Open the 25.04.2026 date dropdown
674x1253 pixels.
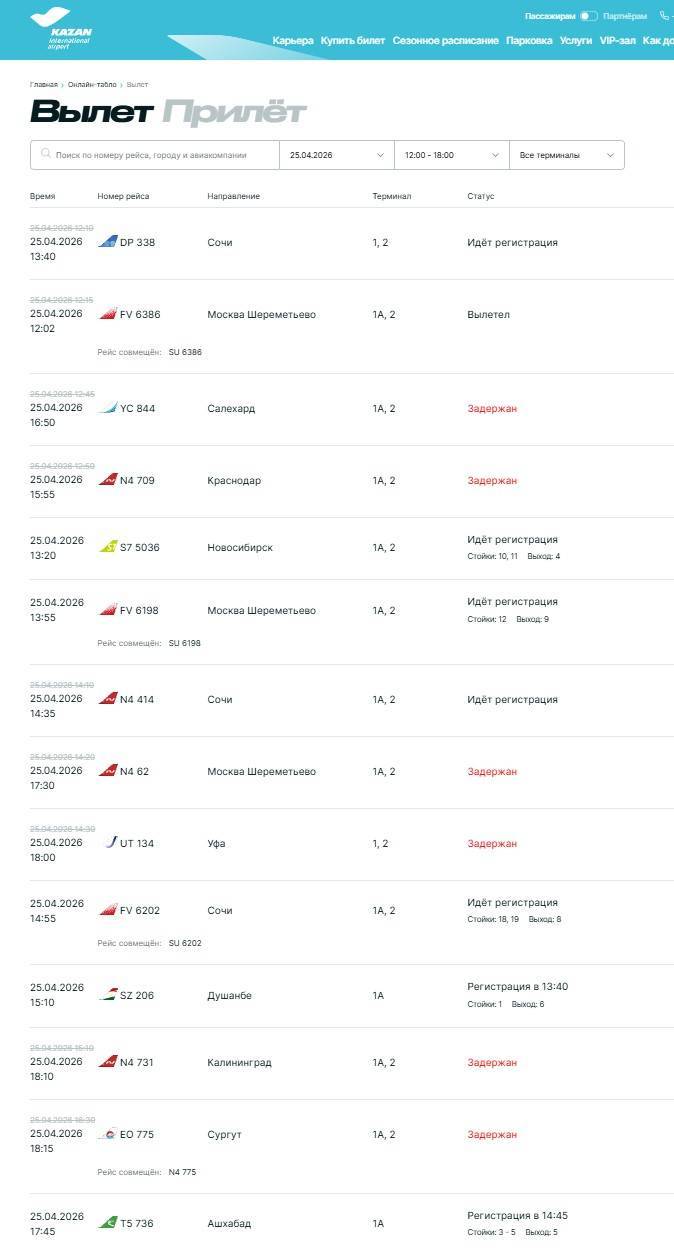coord(336,155)
